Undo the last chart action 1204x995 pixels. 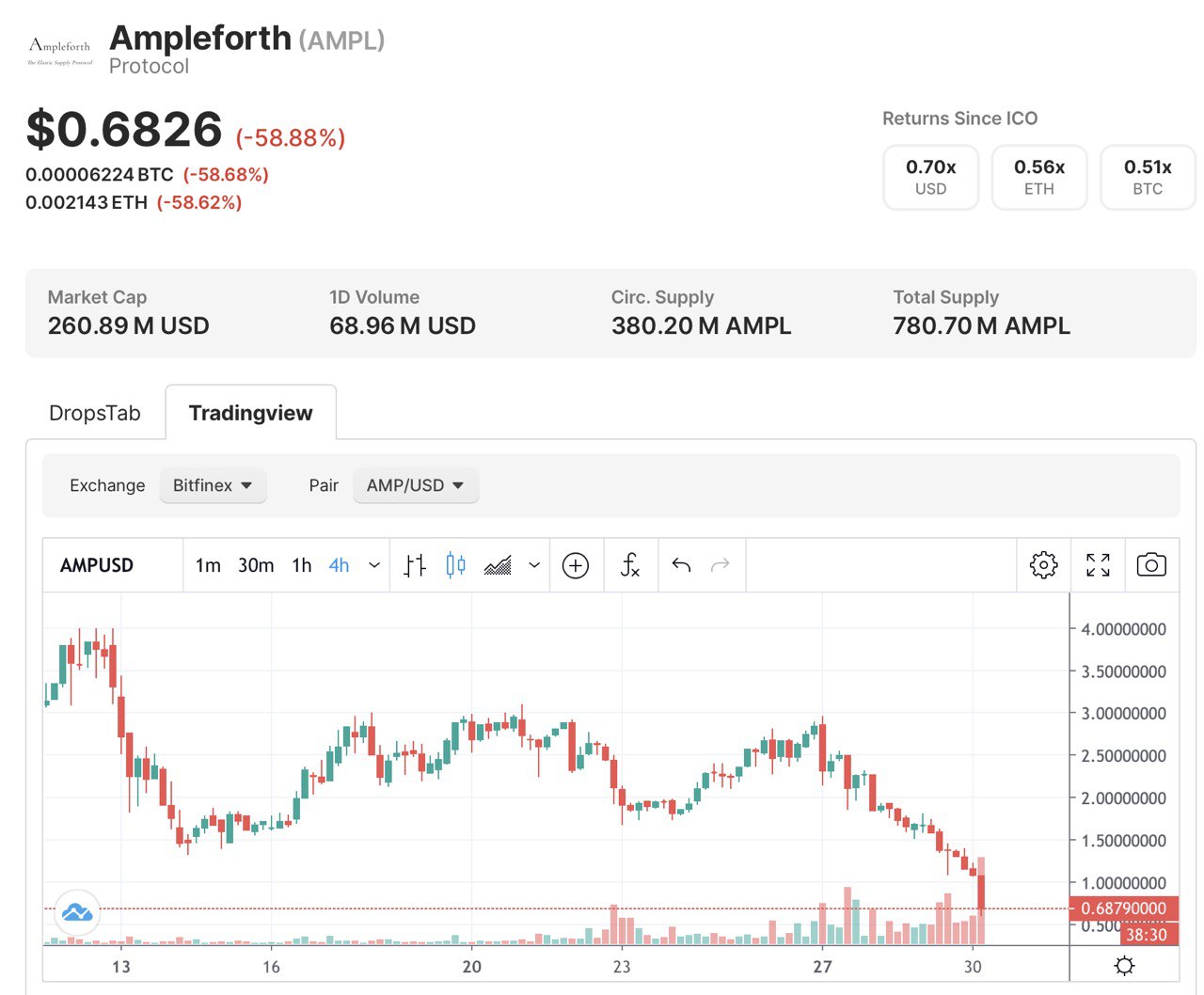coord(682,565)
